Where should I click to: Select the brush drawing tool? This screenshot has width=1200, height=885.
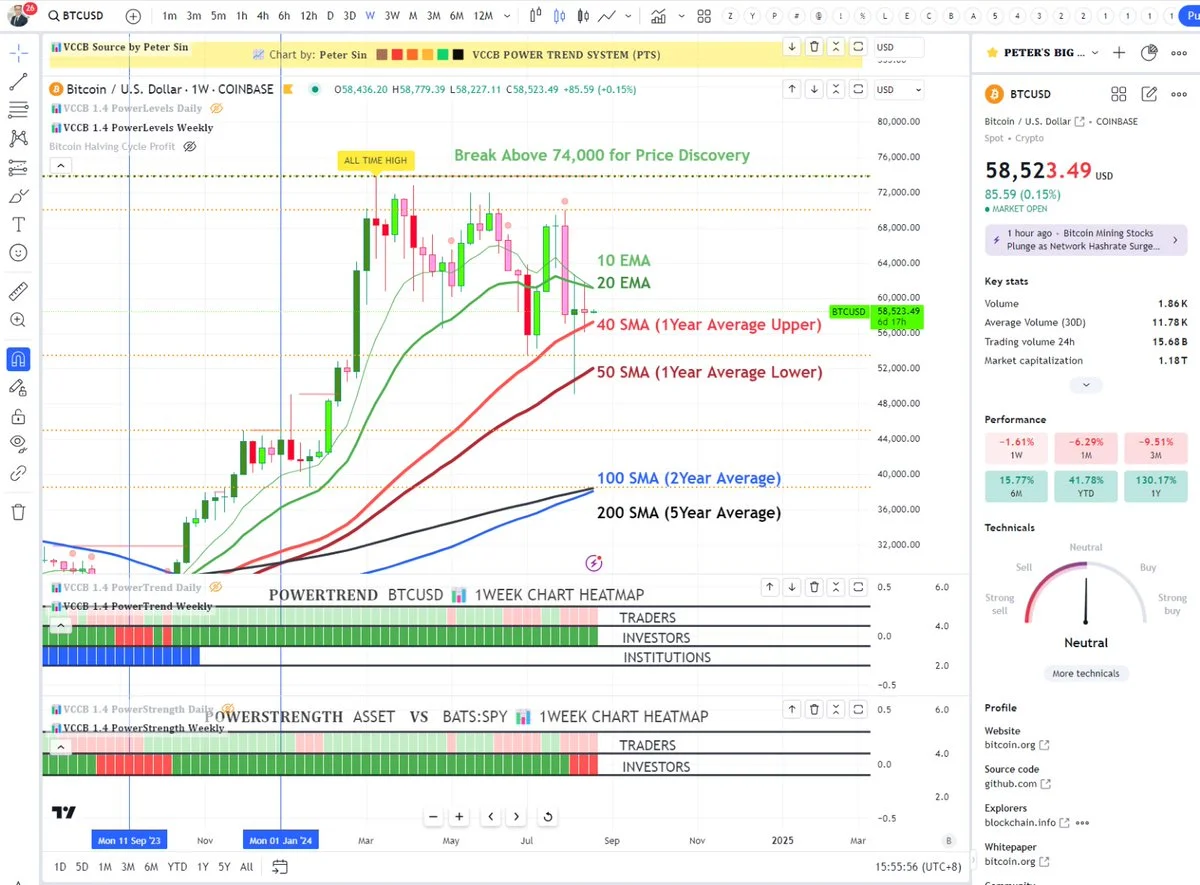coord(18,196)
